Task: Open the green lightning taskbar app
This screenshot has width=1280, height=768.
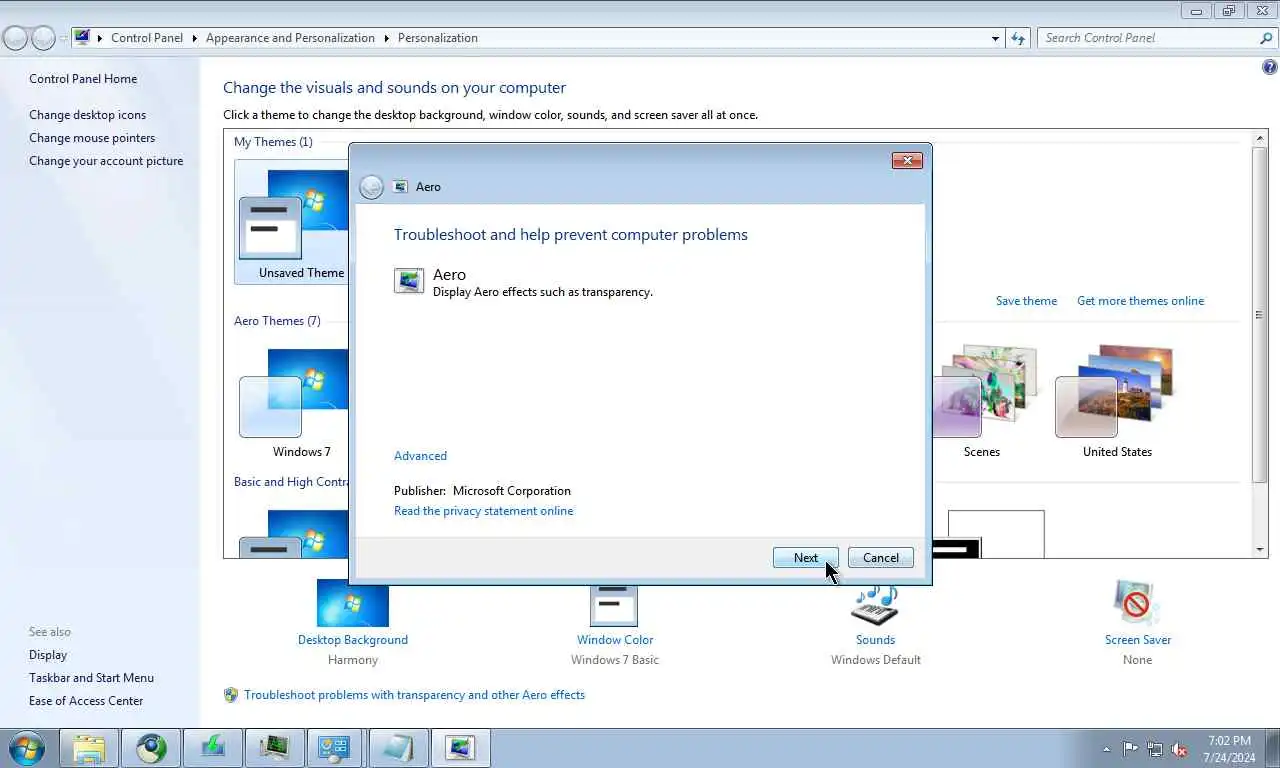Action: 212,748
